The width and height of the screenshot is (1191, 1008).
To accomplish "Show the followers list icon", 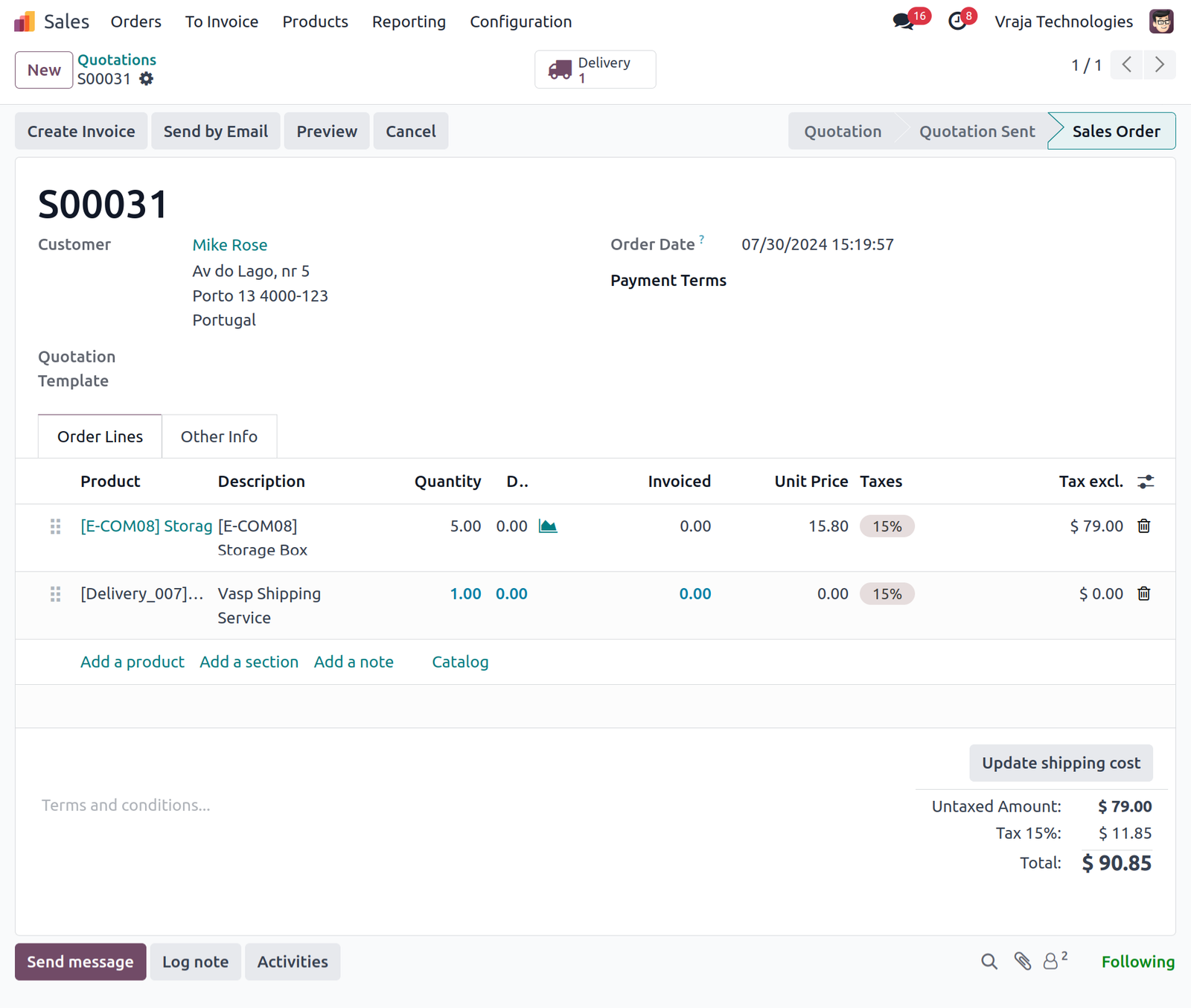I will (1055, 961).
